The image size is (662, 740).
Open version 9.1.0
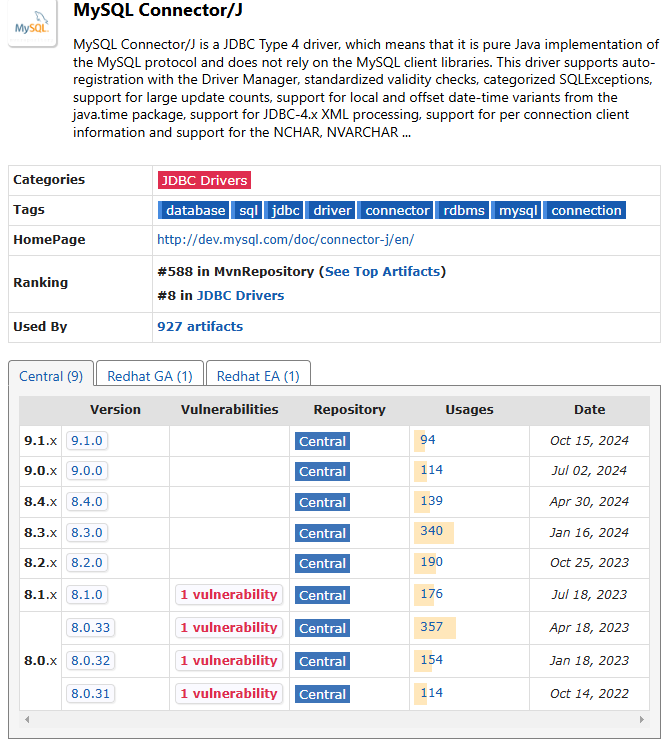pos(87,441)
